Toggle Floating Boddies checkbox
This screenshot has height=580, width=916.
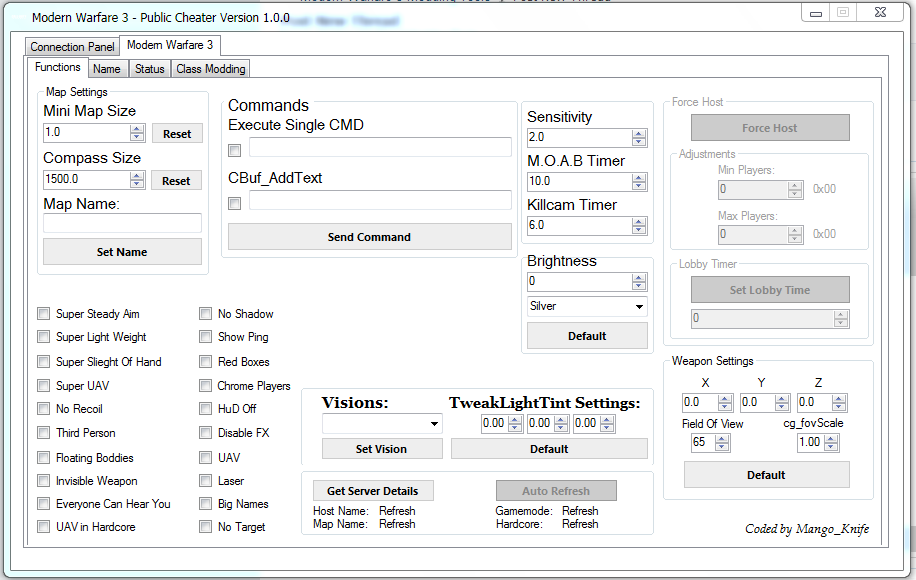43,457
